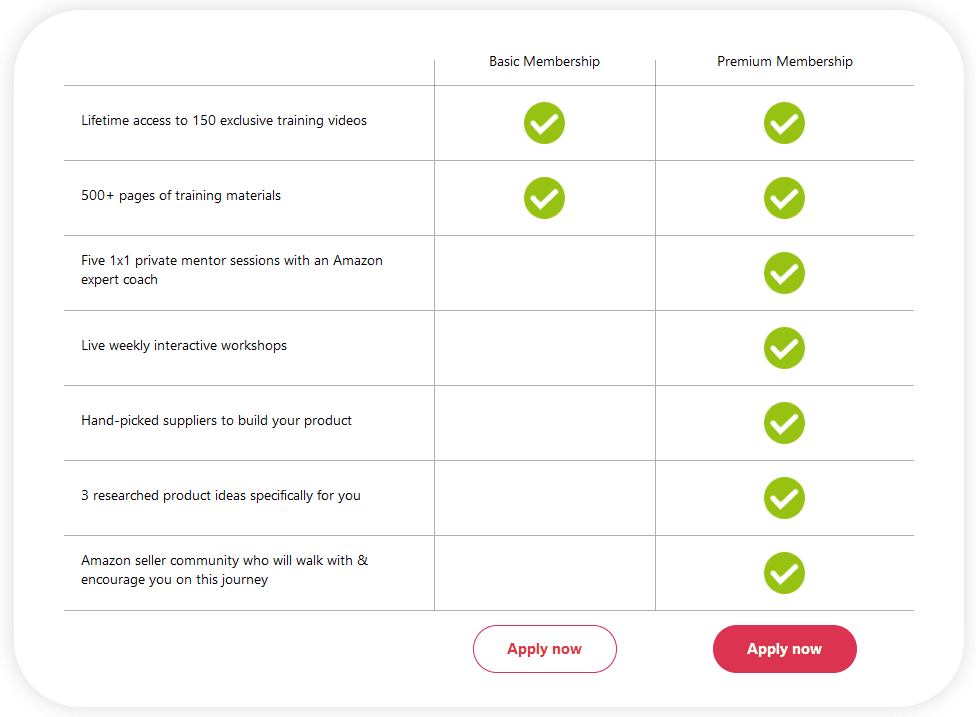
Task: Click '500+ pages of training materials' row label
Action: coord(181,195)
